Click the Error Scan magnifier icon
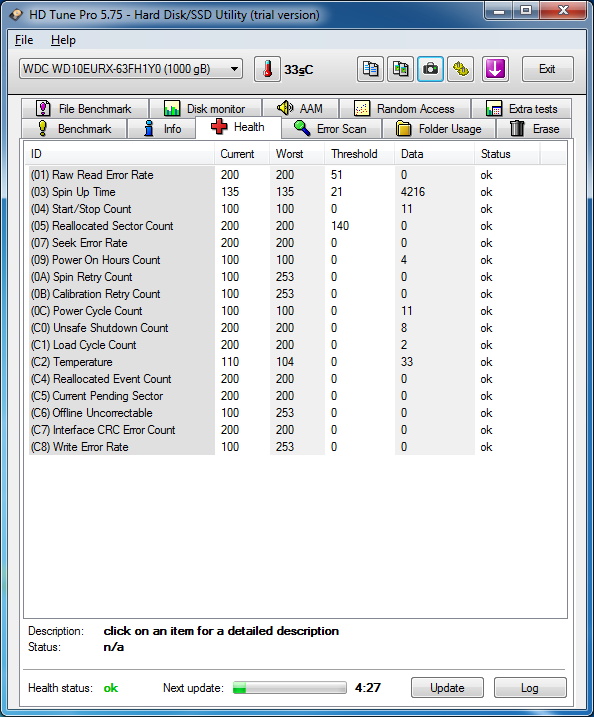 point(302,128)
